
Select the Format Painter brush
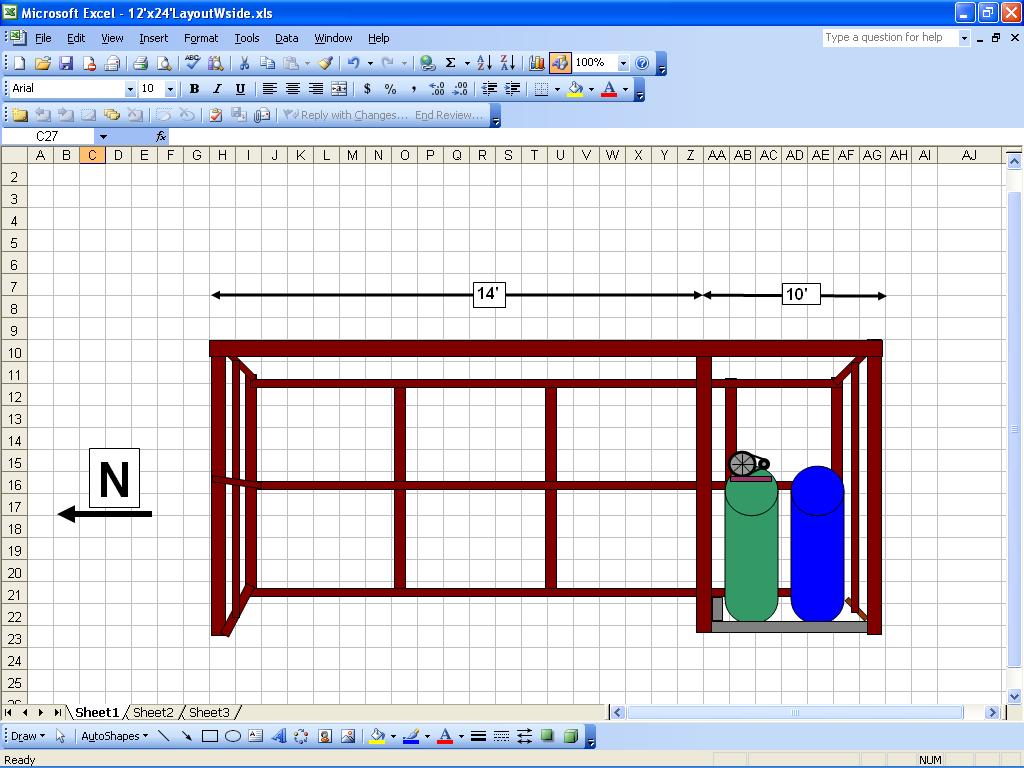coord(325,63)
